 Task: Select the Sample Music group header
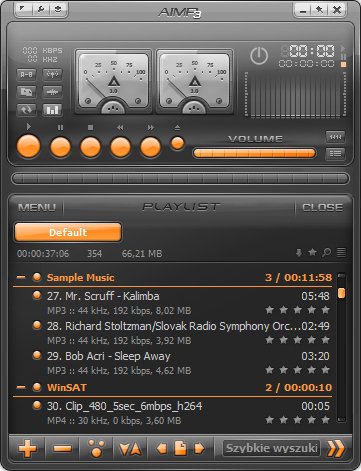[173, 278]
